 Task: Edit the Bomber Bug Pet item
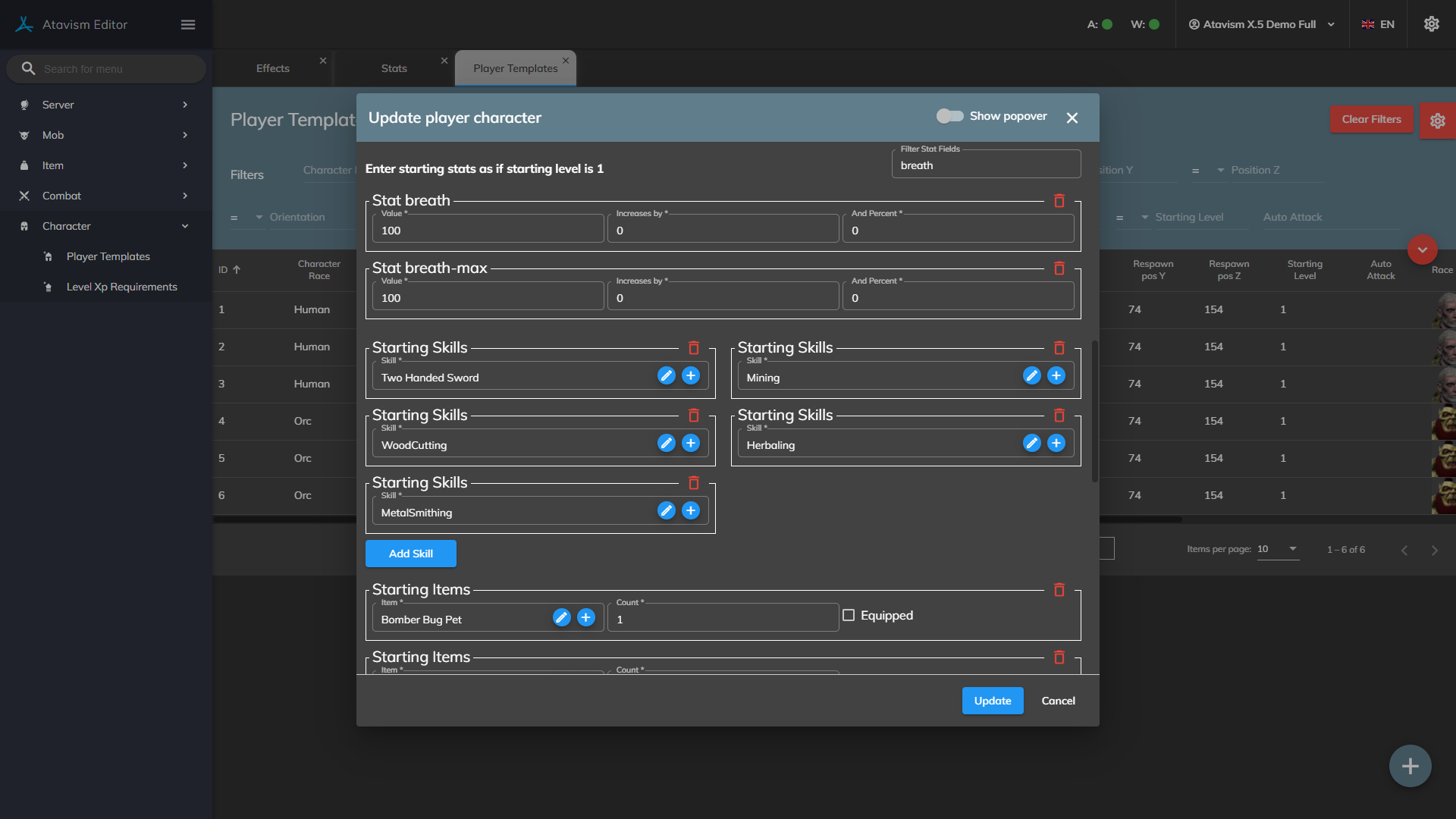click(x=561, y=618)
